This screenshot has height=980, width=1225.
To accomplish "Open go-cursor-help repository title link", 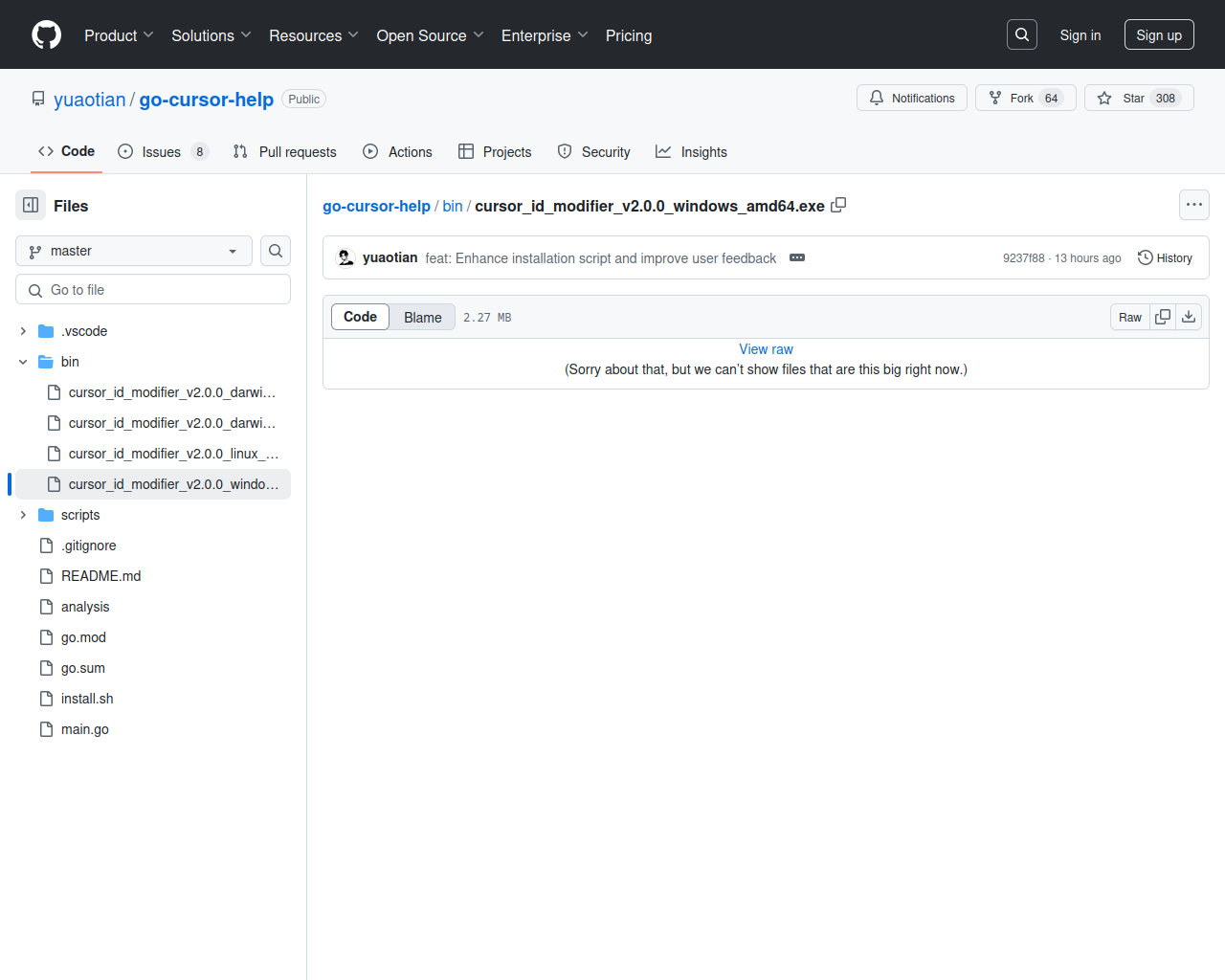I will (x=207, y=100).
